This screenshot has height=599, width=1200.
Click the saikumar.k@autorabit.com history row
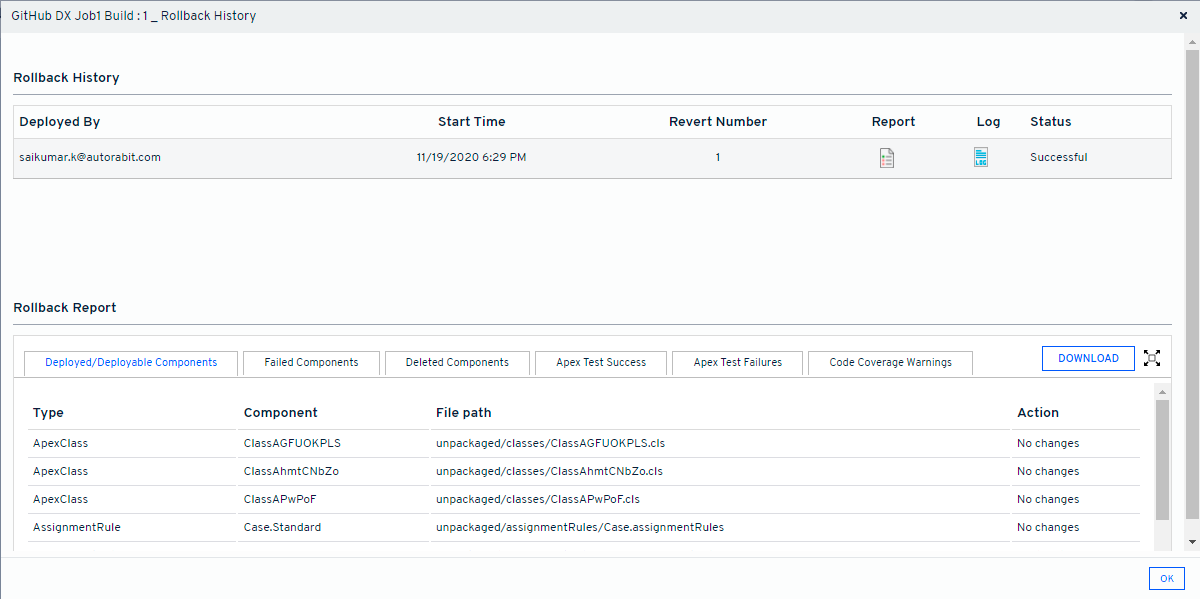tap(90, 157)
